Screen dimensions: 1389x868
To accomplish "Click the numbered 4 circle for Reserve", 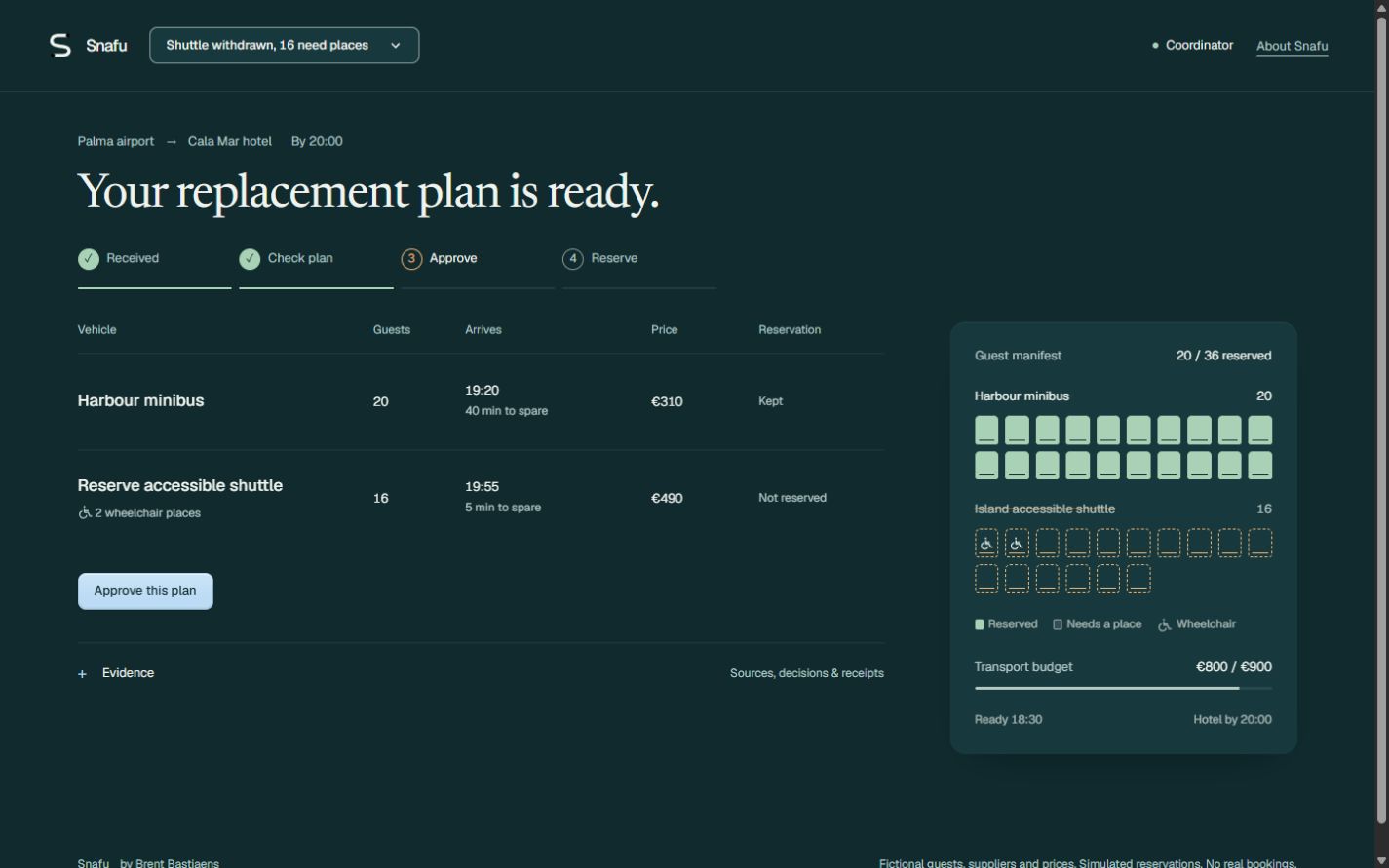I will point(573,259).
